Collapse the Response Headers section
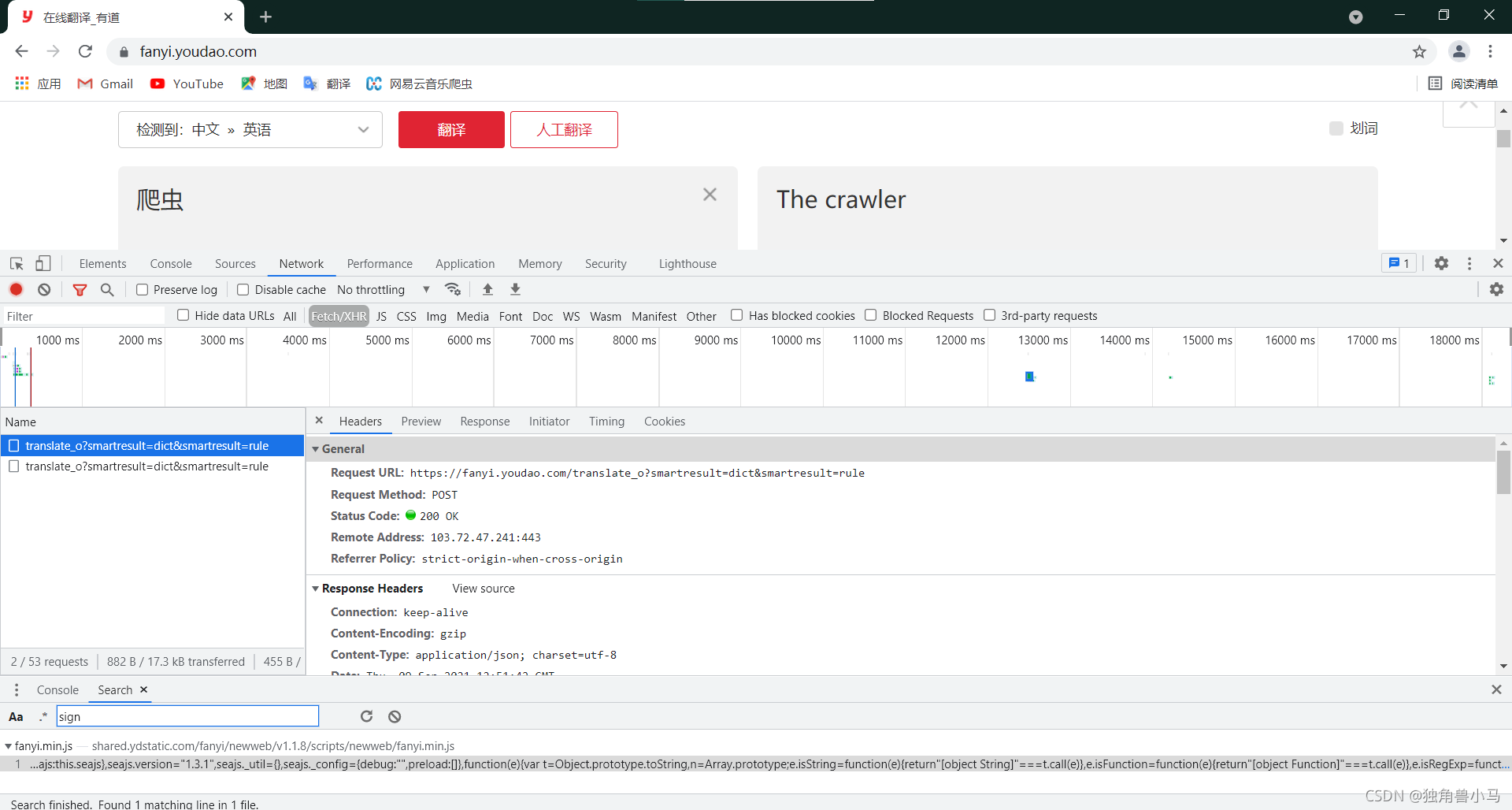Screen dimensions: 1512x810 pyautogui.click(x=316, y=589)
